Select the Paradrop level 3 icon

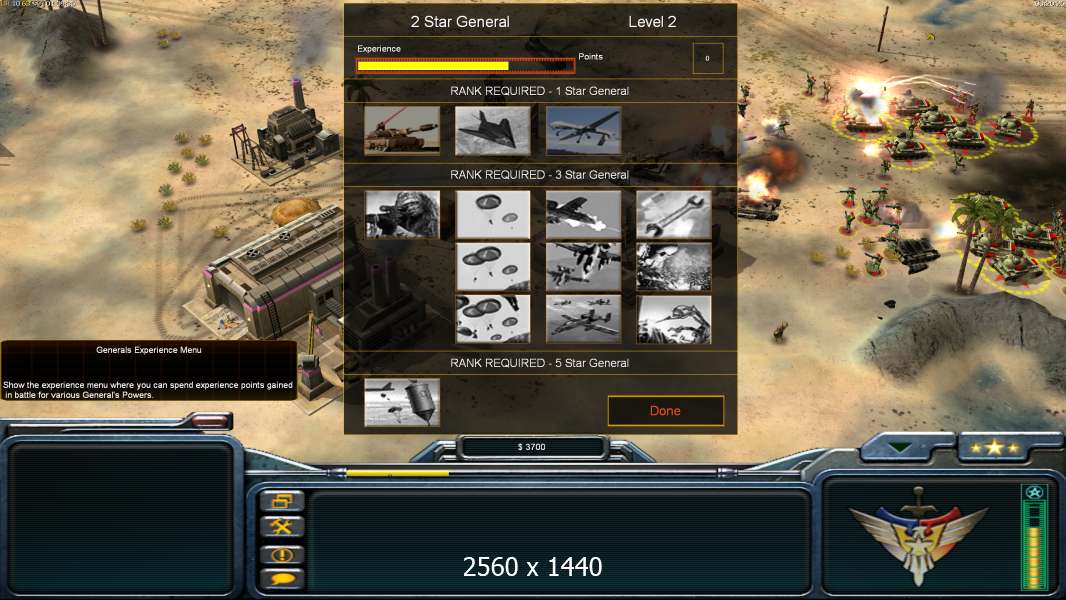492,319
